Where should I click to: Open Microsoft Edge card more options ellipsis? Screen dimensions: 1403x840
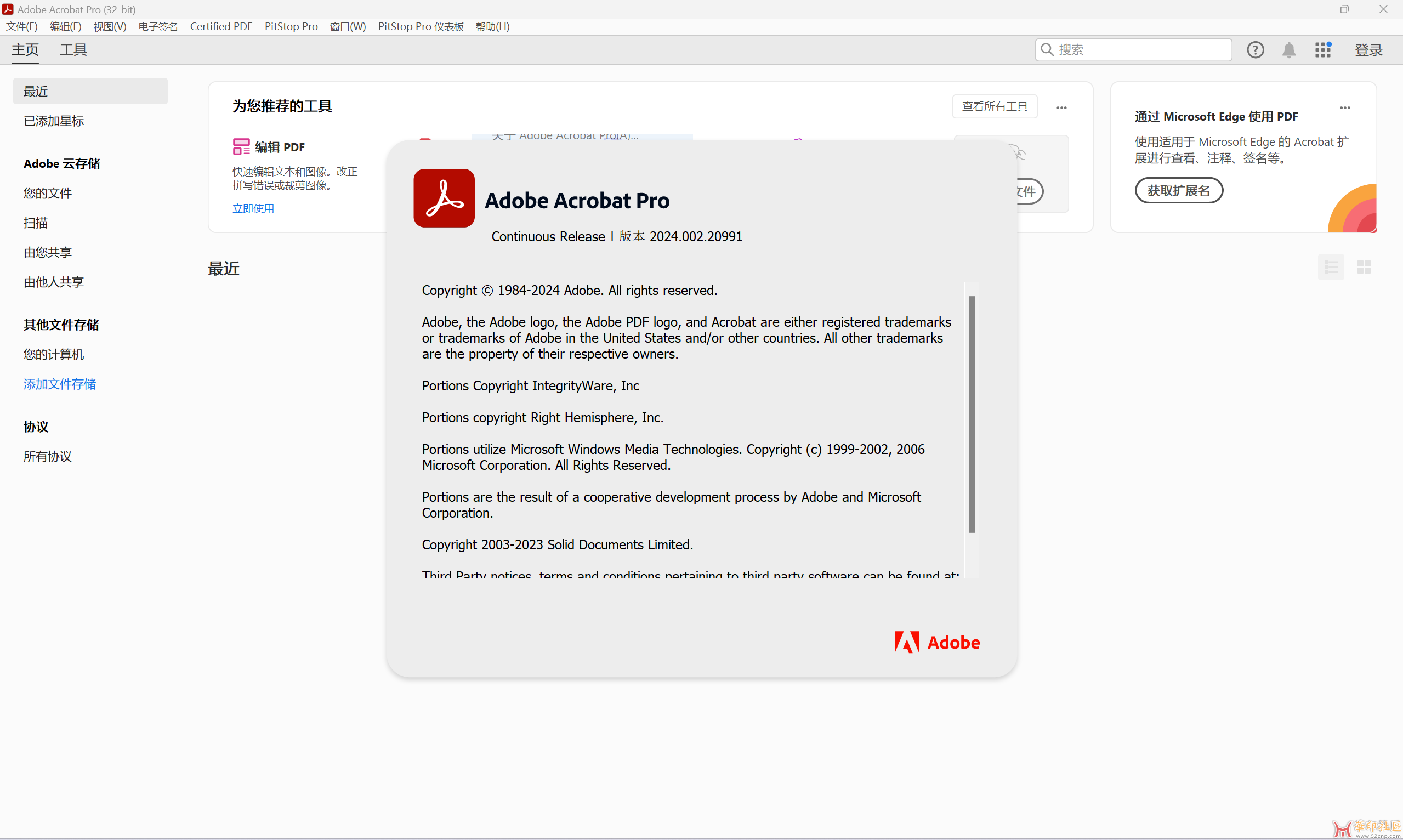(x=1345, y=107)
